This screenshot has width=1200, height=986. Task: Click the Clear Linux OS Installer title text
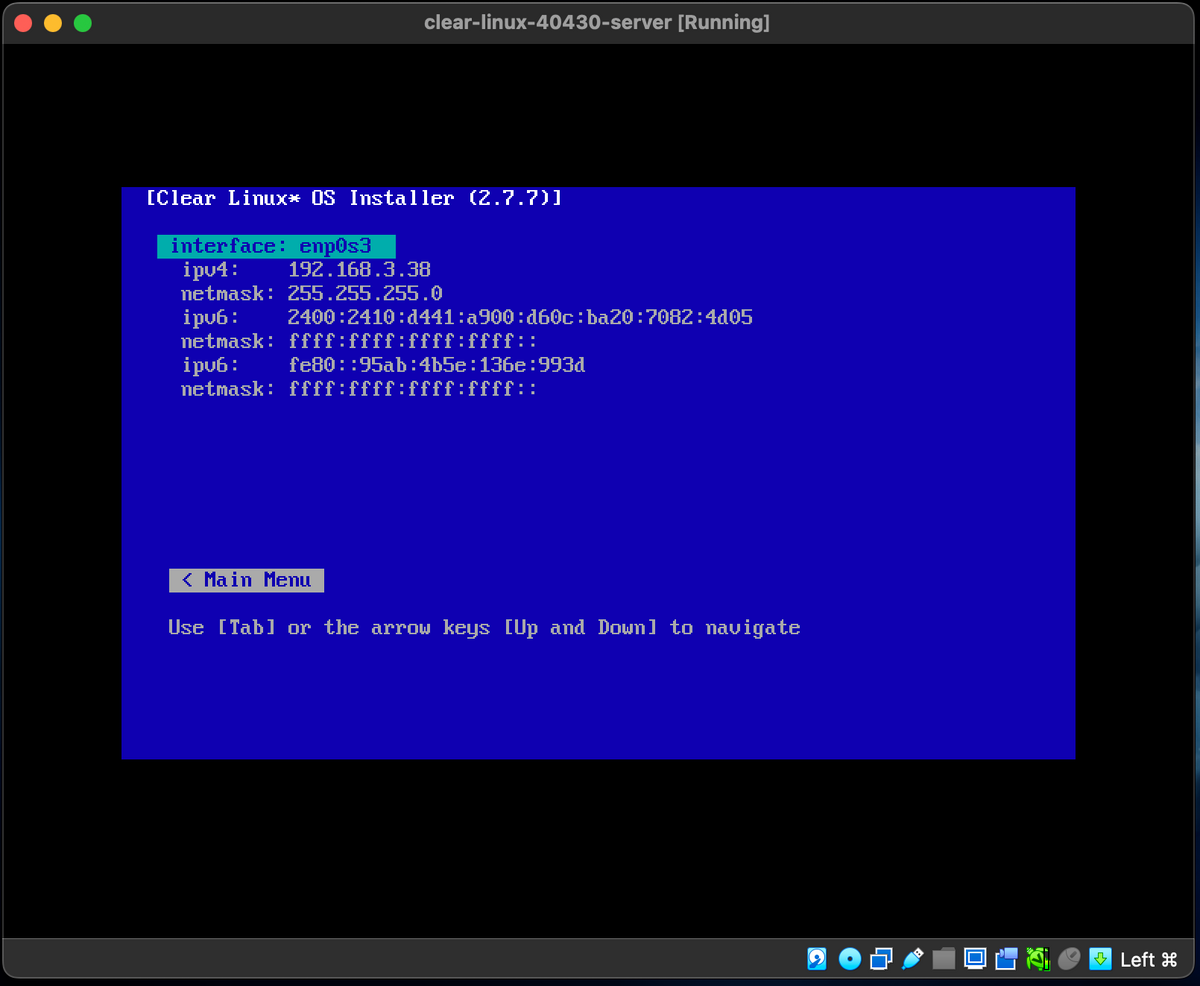tap(353, 198)
